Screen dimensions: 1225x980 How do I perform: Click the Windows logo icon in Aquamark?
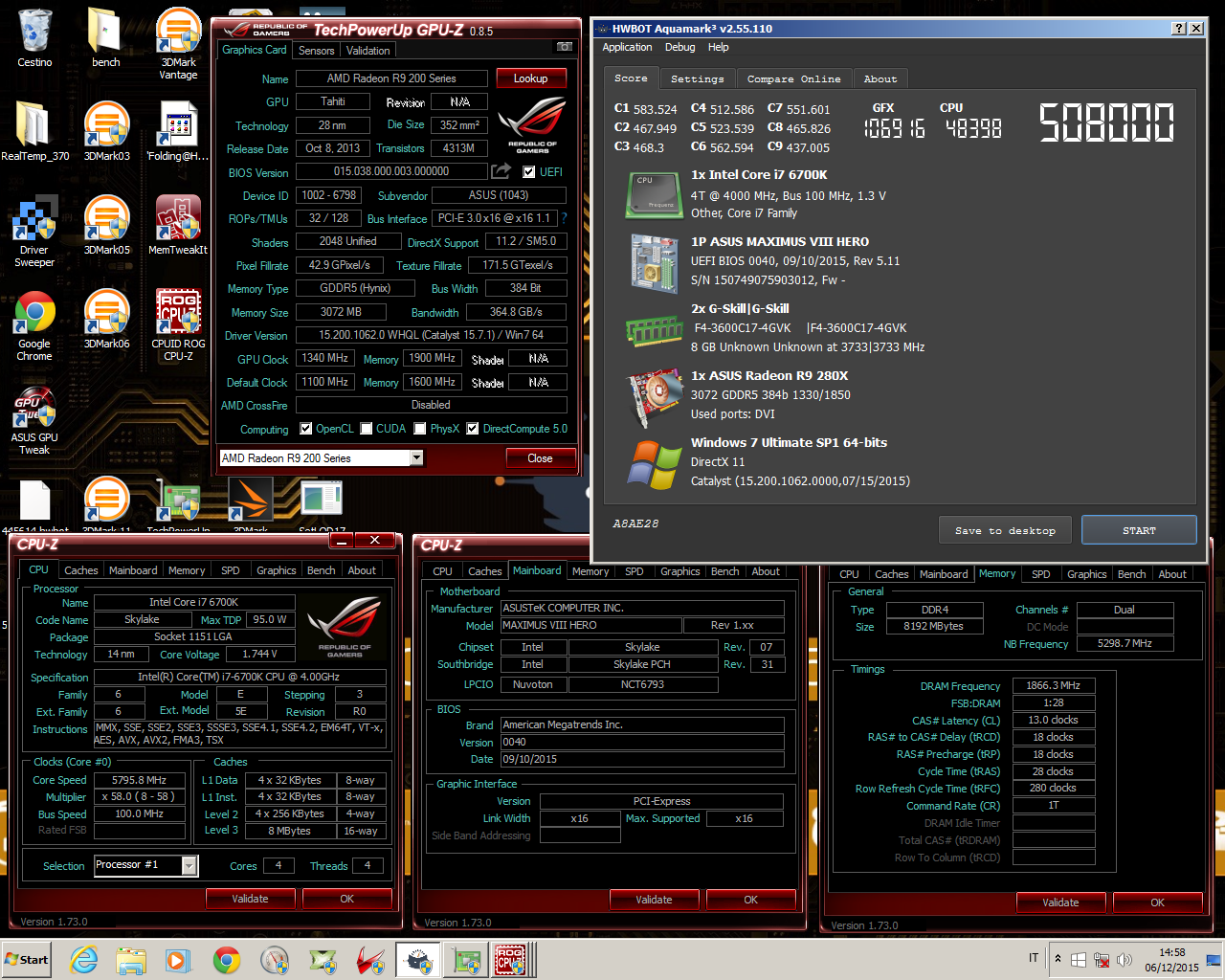click(655, 465)
